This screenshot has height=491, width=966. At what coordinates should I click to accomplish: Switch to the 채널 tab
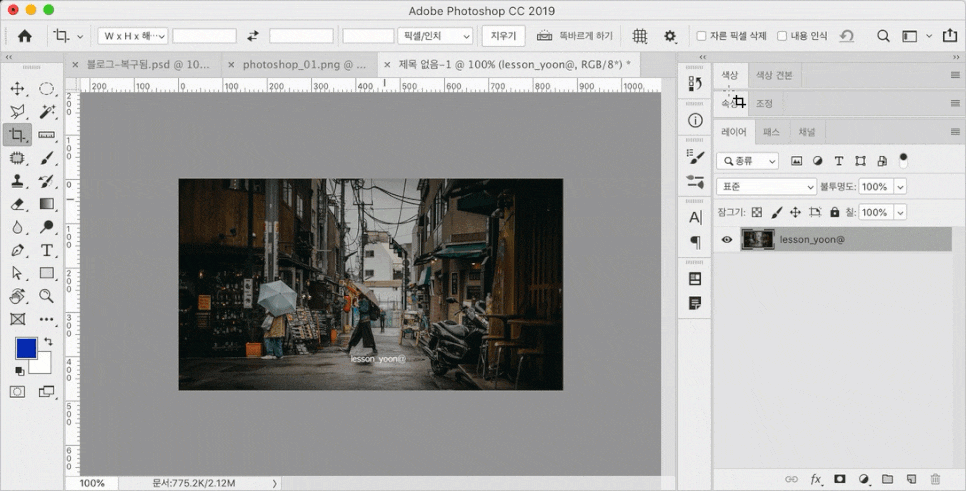coord(806,132)
